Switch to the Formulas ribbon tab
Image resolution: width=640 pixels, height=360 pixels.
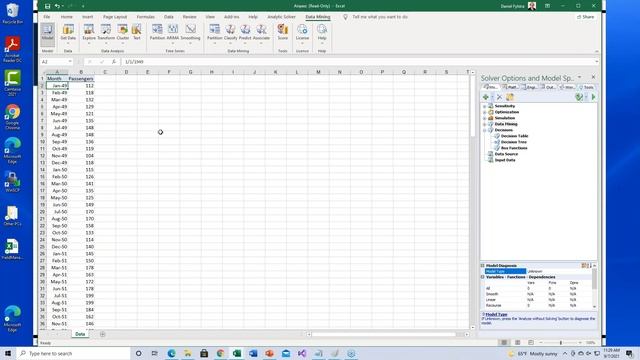[146, 17]
